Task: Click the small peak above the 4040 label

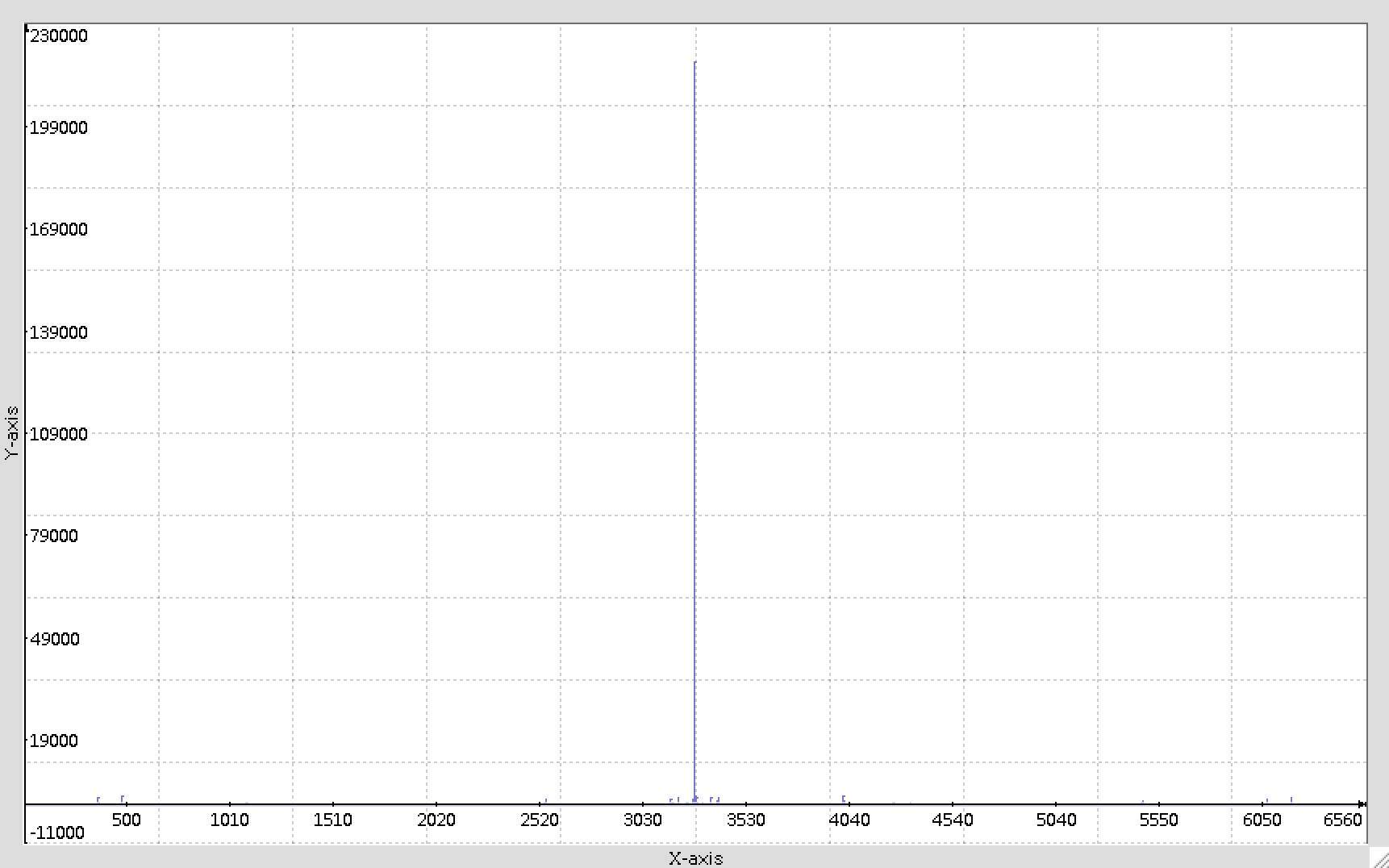Action: click(x=844, y=799)
